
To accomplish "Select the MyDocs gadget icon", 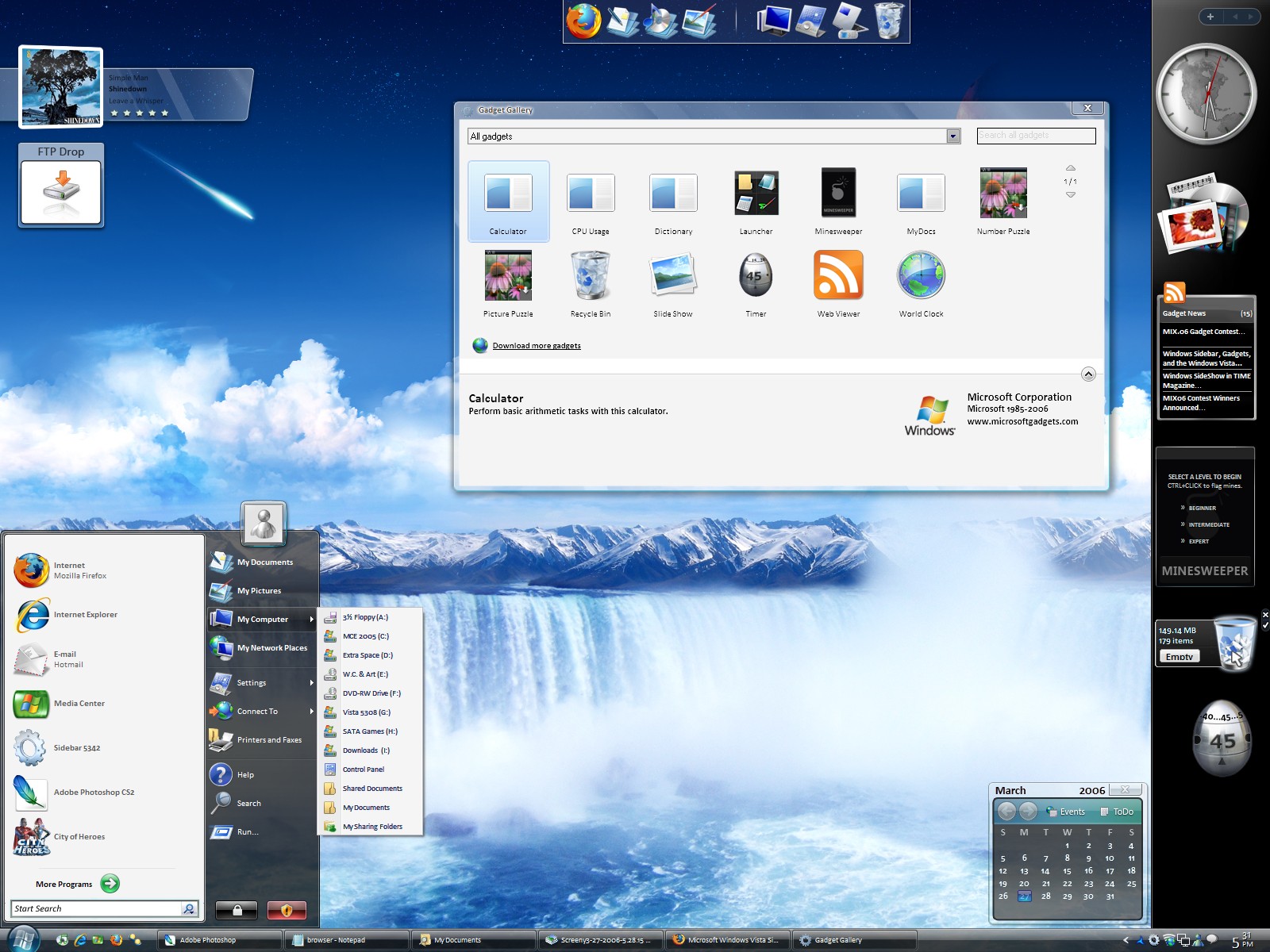I will click(x=921, y=194).
